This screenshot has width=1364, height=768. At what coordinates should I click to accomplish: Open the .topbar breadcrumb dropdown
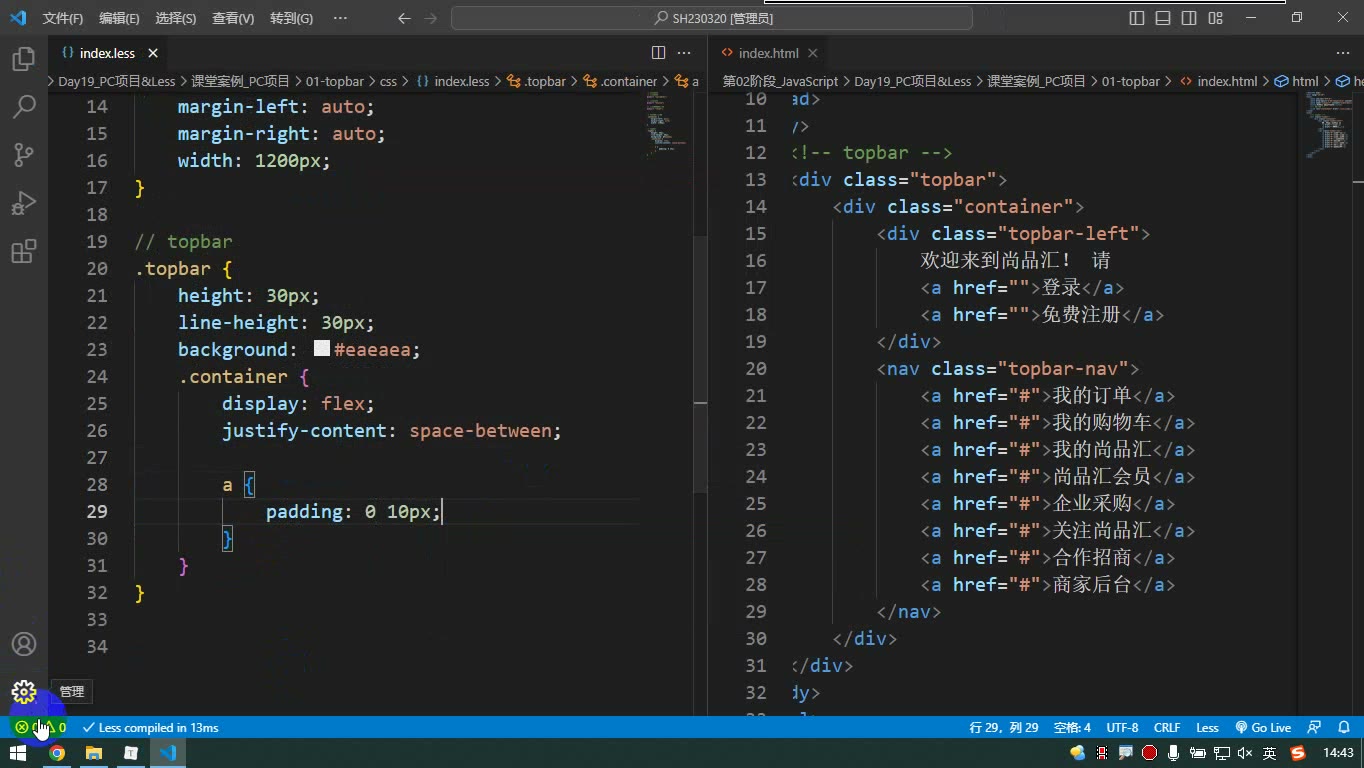[537, 81]
